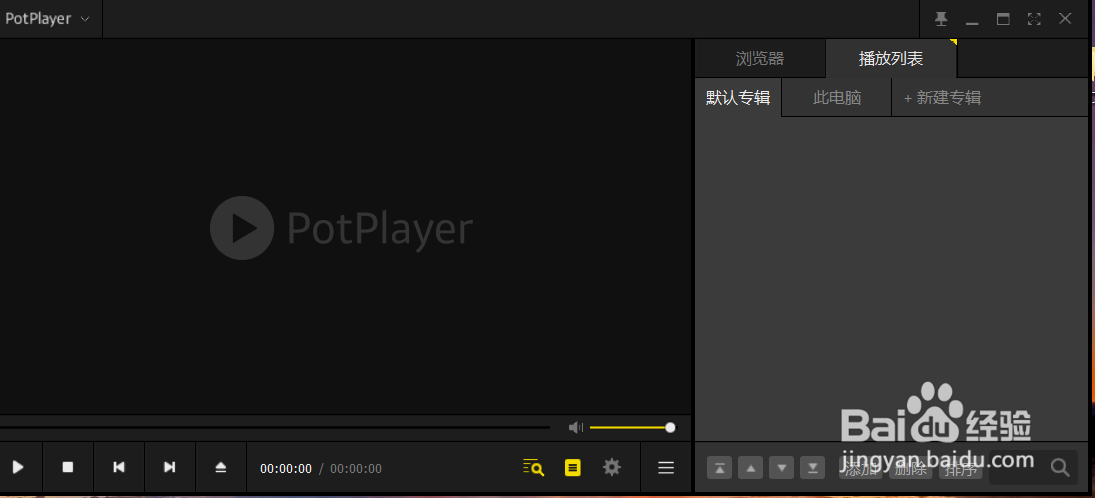This screenshot has width=1095, height=498.
Task: Open the playlist search icon
Action: click(x=534, y=467)
